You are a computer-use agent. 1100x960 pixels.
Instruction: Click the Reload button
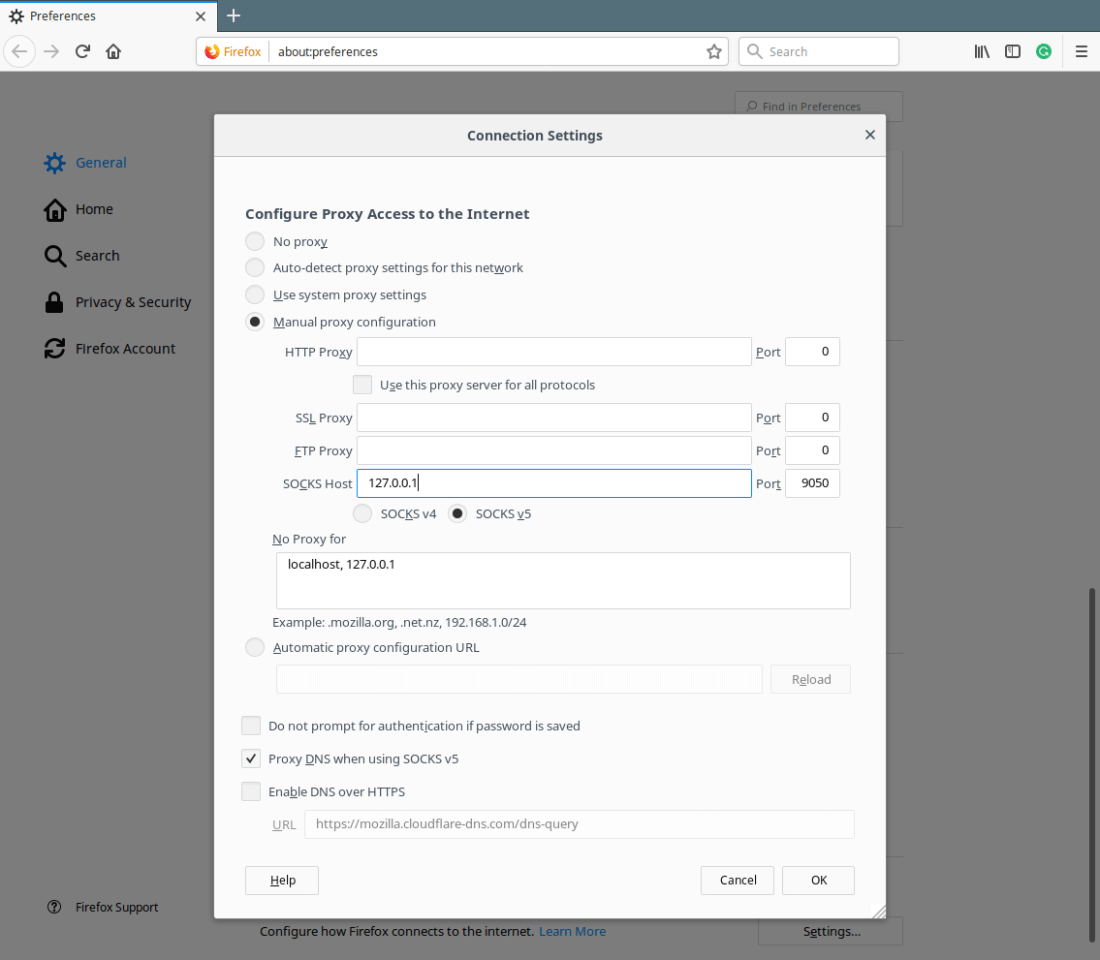[810, 679]
